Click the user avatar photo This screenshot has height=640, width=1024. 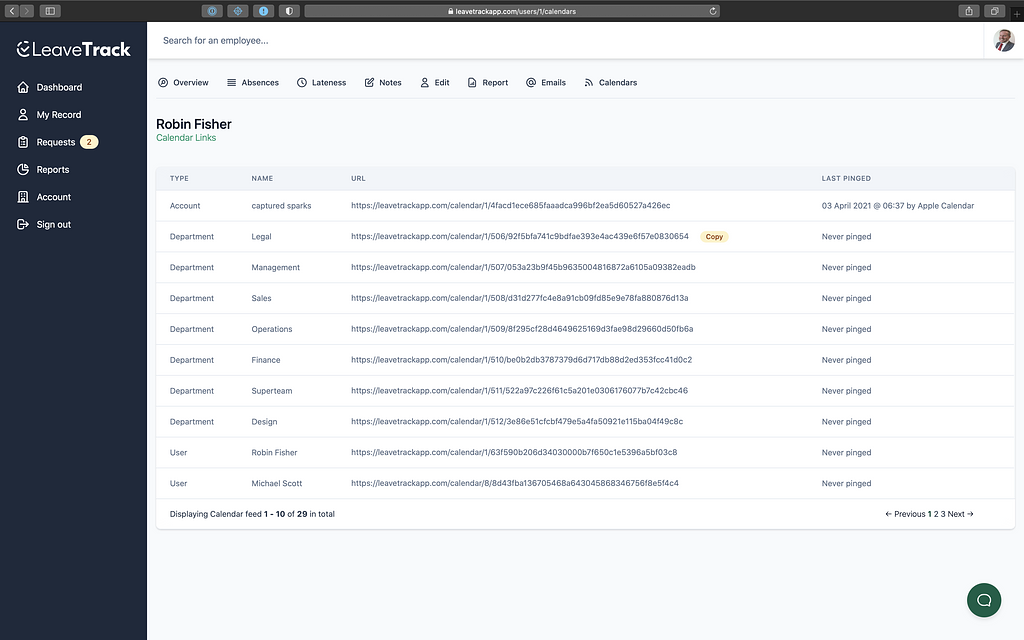pos(1004,40)
